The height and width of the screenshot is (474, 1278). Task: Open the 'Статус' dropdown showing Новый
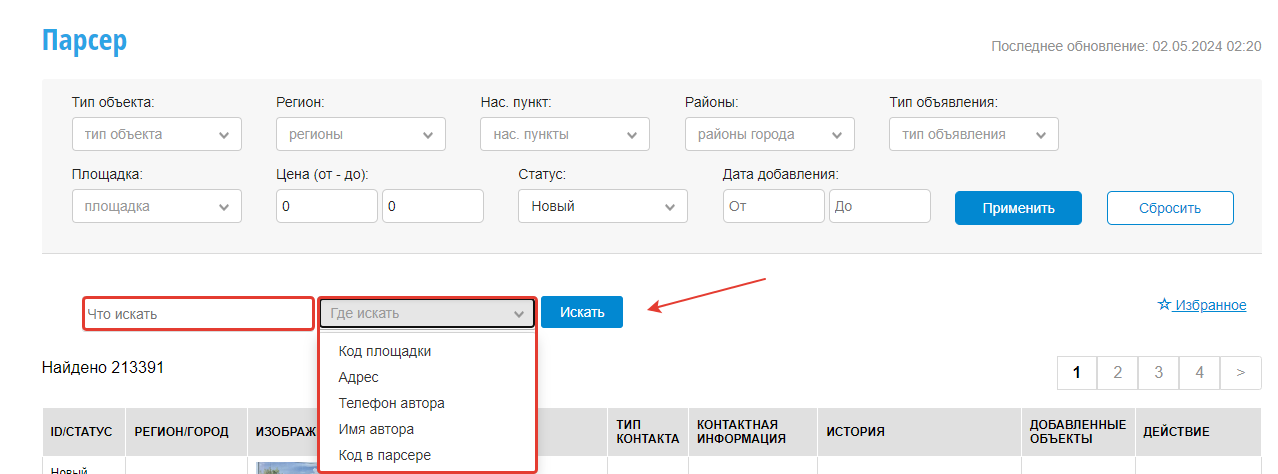point(602,206)
